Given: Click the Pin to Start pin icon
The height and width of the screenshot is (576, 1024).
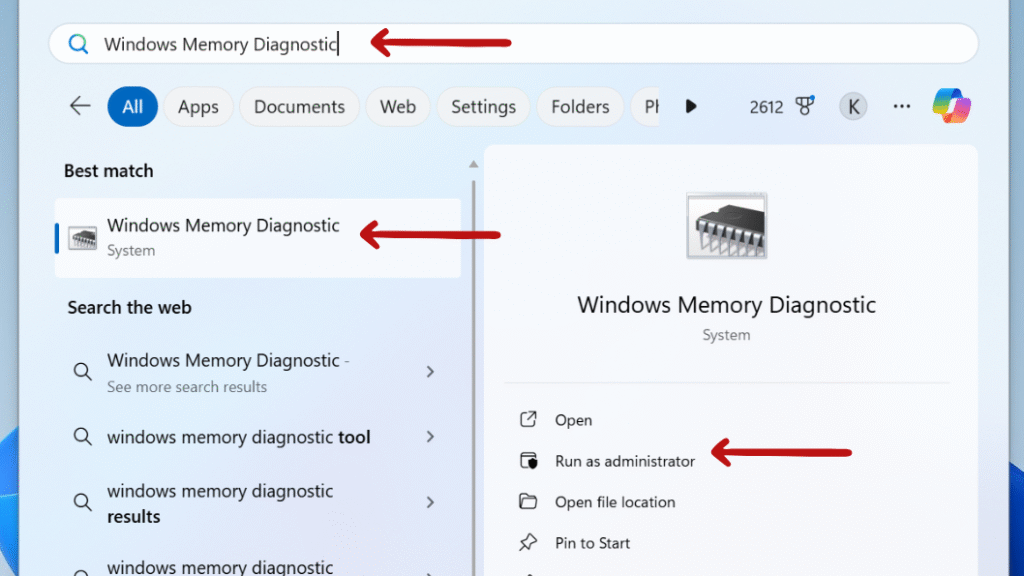Looking at the screenshot, I should click(x=528, y=542).
